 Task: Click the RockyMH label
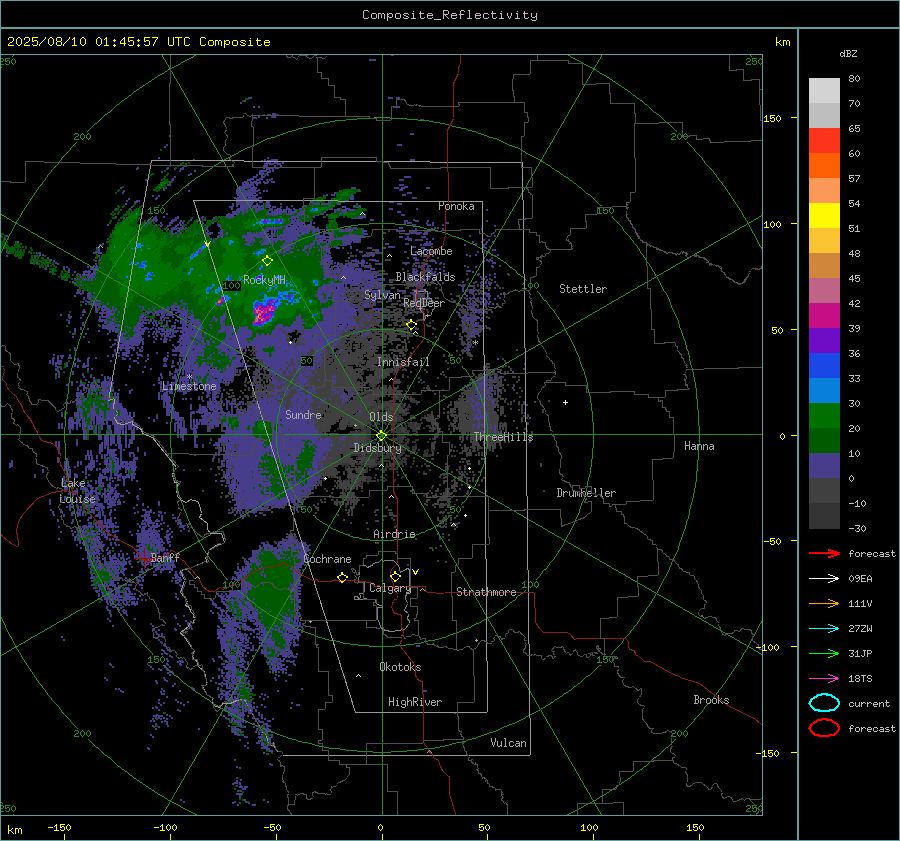(264, 280)
